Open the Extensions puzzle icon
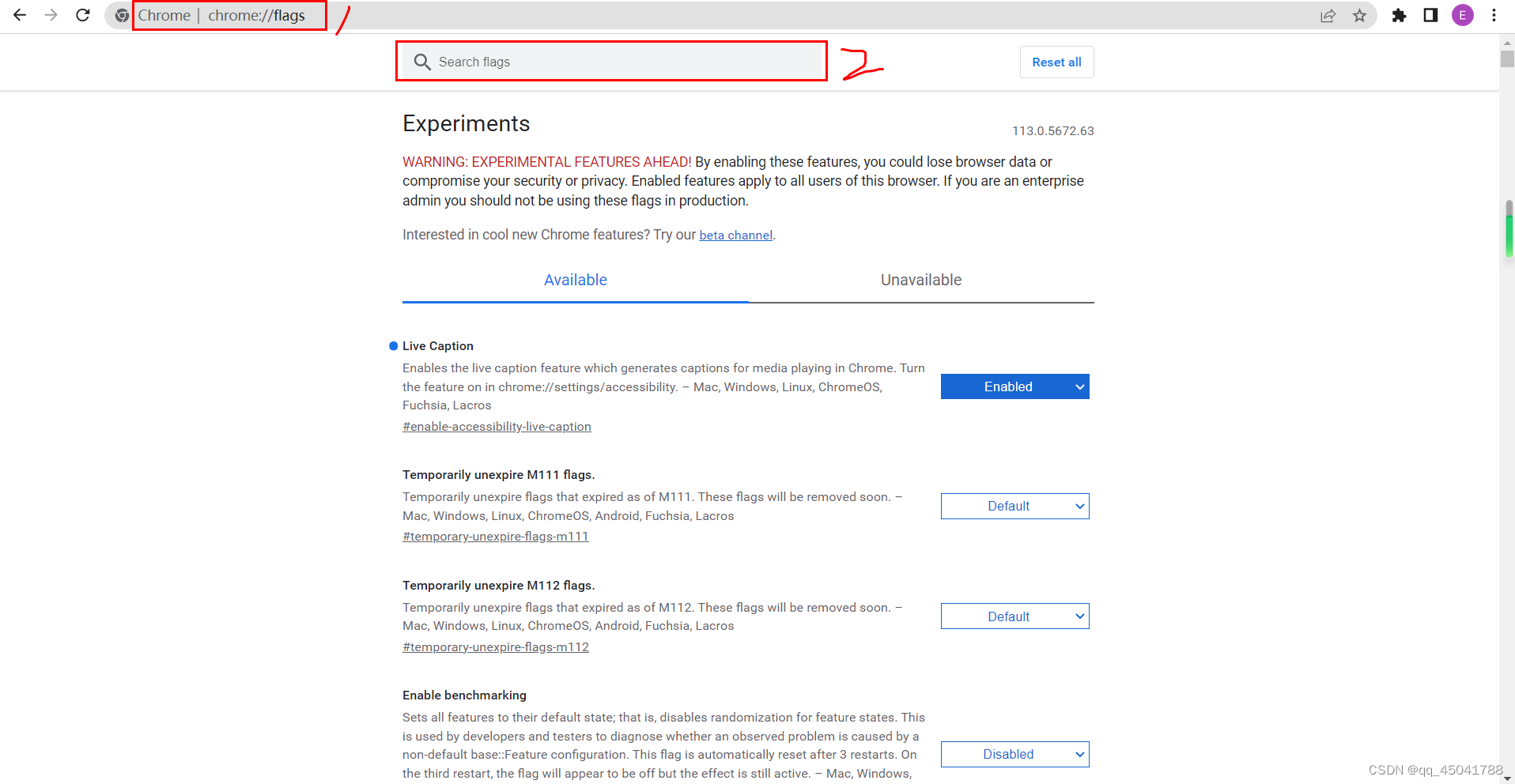Screen dimensions: 1515x784 pos(1399,15)
